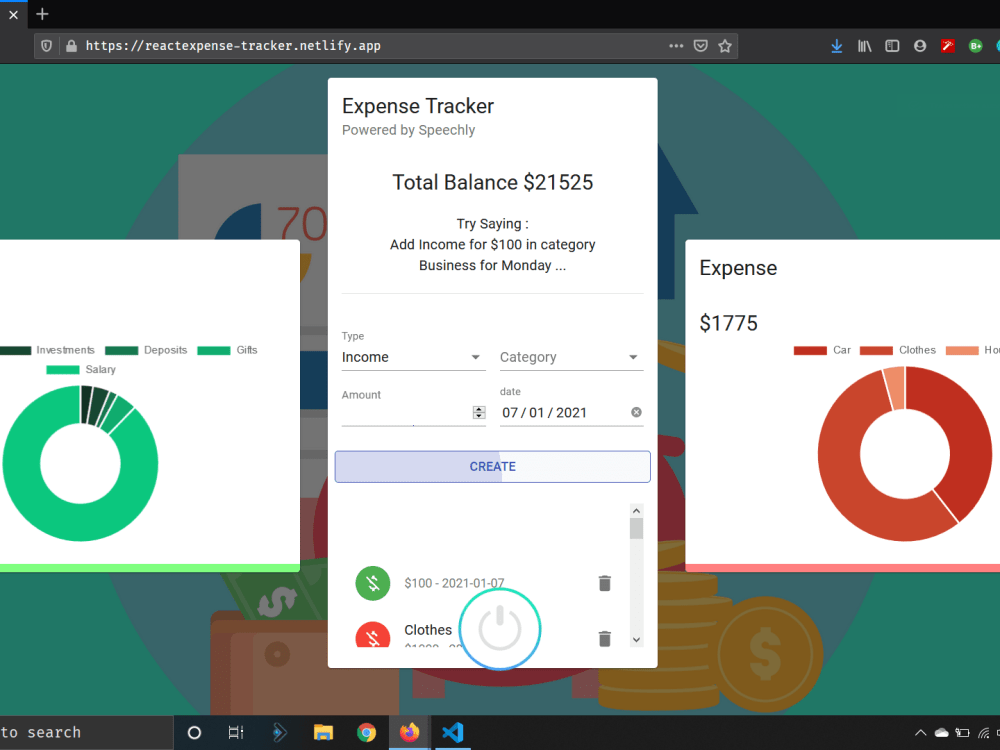Image resolution: width=1000 pixels, height=750 pixels.
Task: Click the site security padlock icon
Action: (x=71, y=46)
